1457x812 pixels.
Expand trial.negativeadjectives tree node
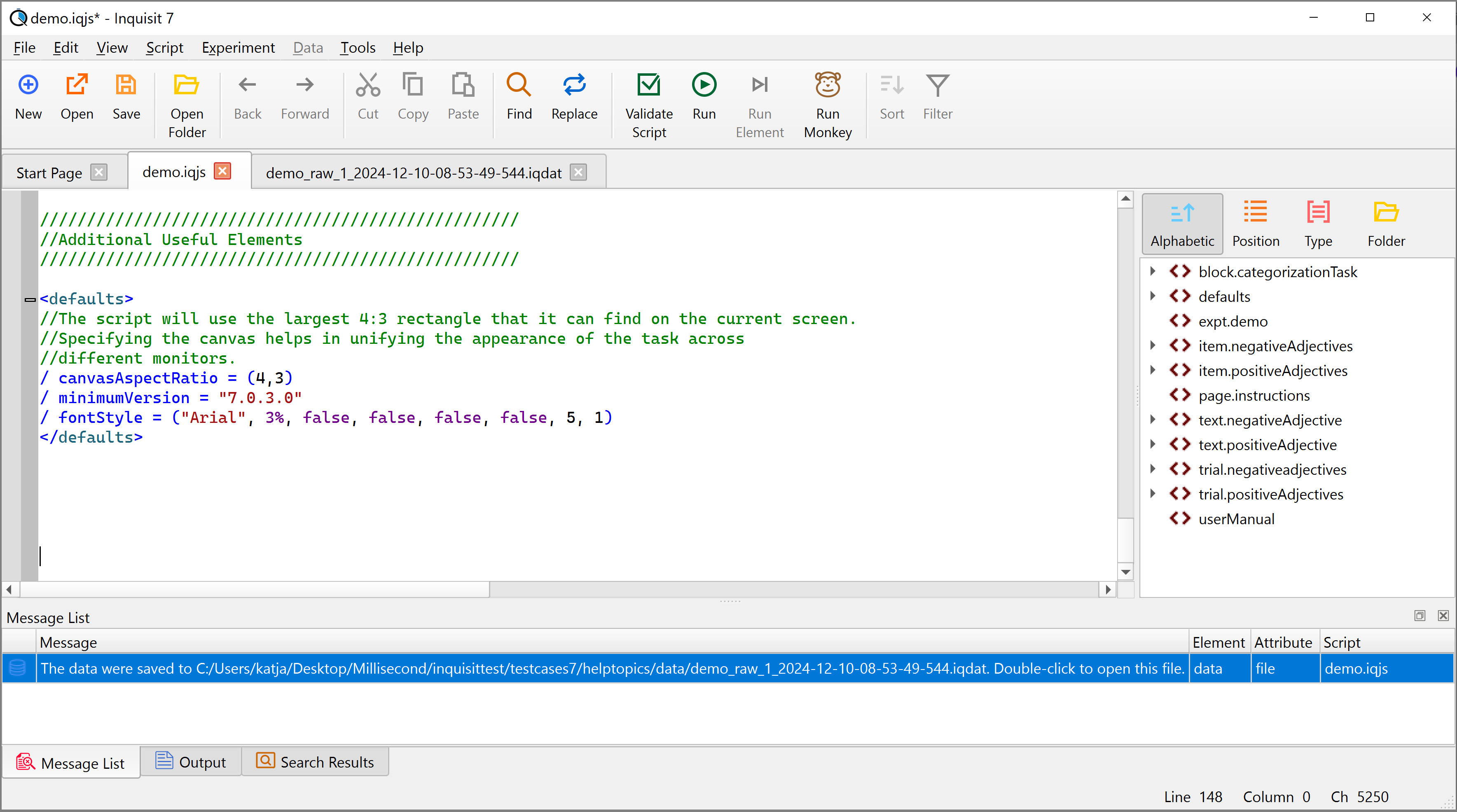[x=1153, y=469]
